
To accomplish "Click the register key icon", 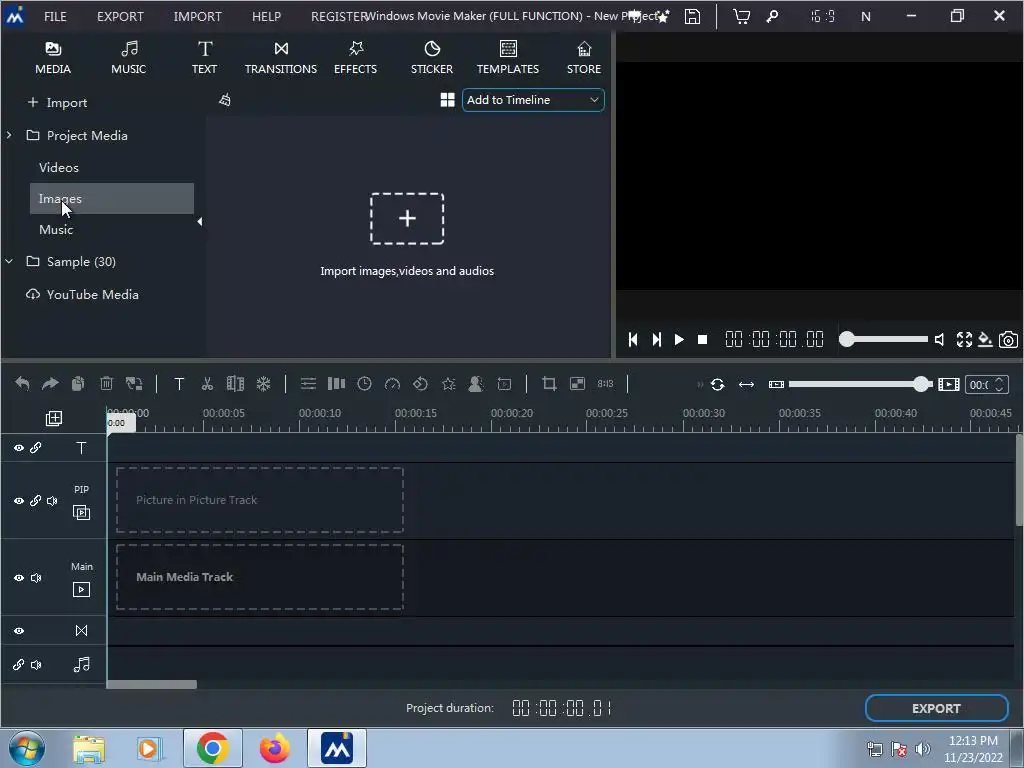I will pyautogui.click(x=773, y=16).
